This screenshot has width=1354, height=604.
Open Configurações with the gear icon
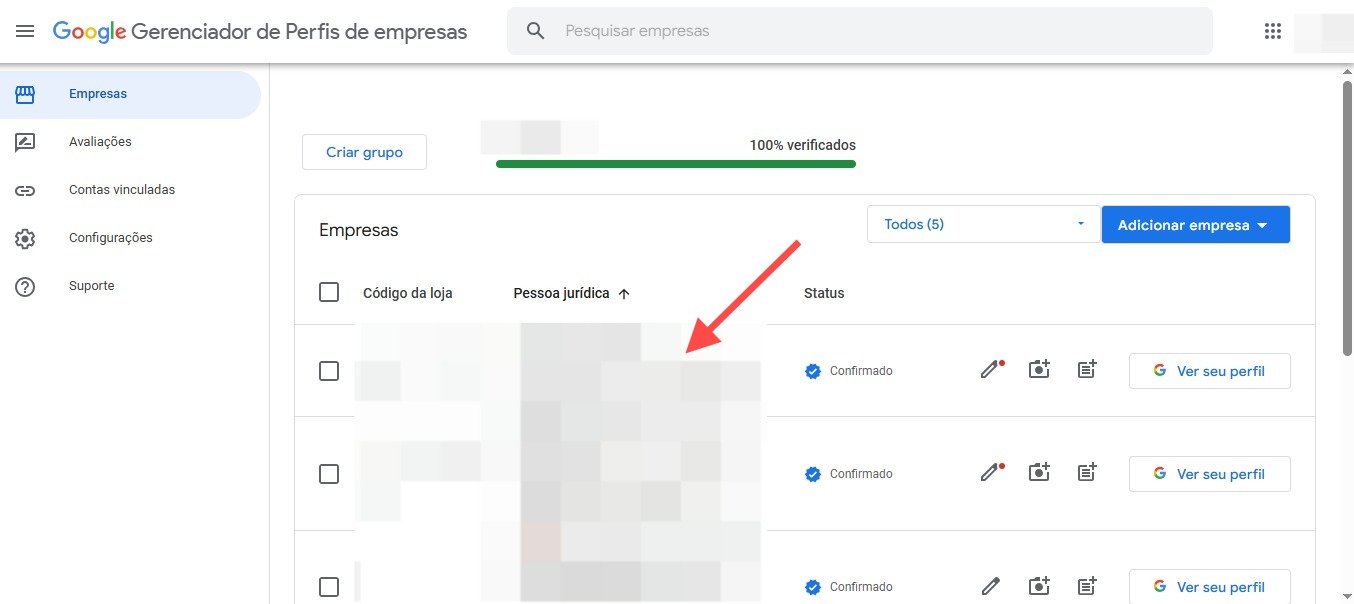pos(27,238)
